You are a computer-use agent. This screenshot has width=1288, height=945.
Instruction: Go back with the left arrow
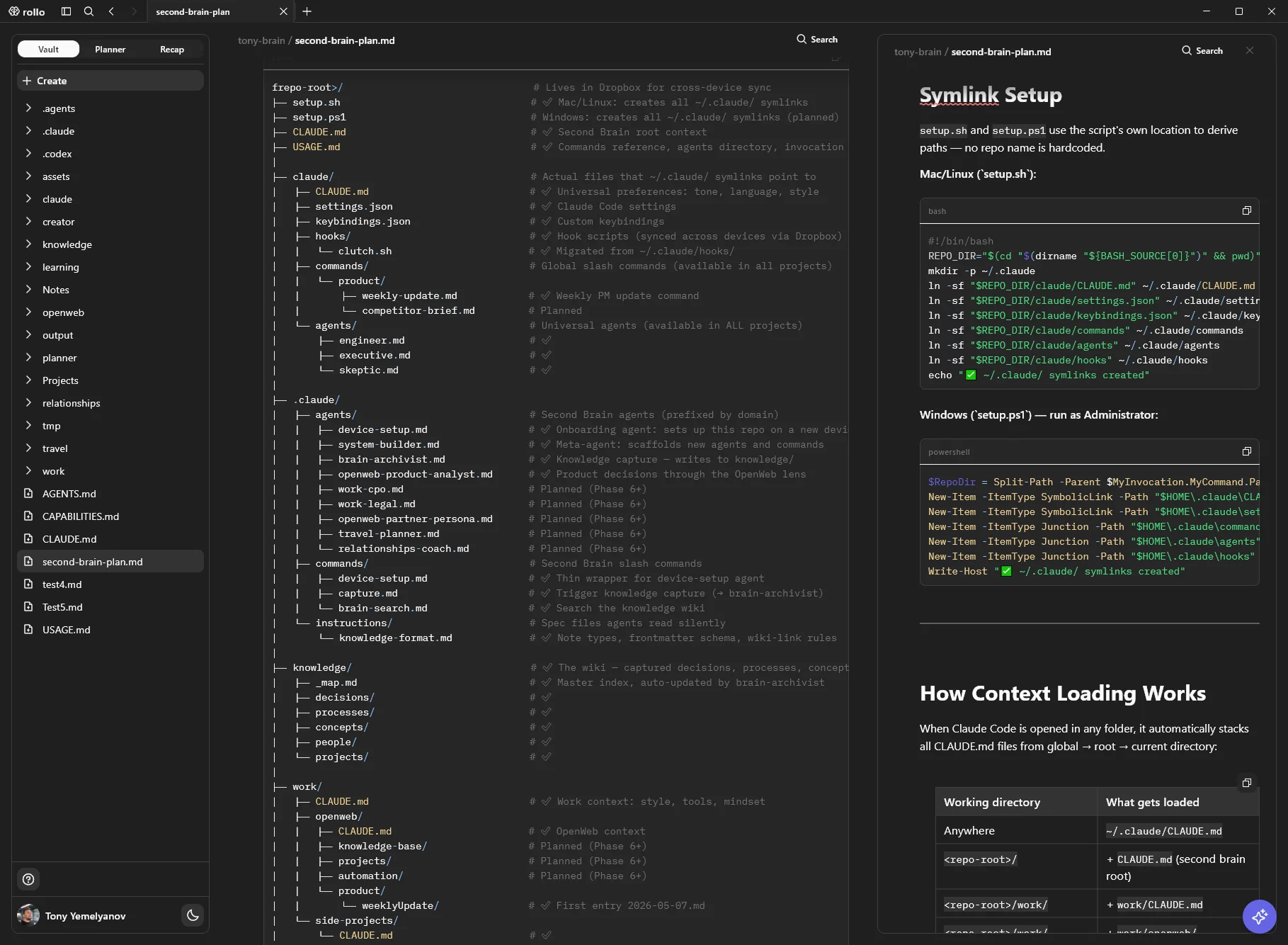click(x=111, y=11)
